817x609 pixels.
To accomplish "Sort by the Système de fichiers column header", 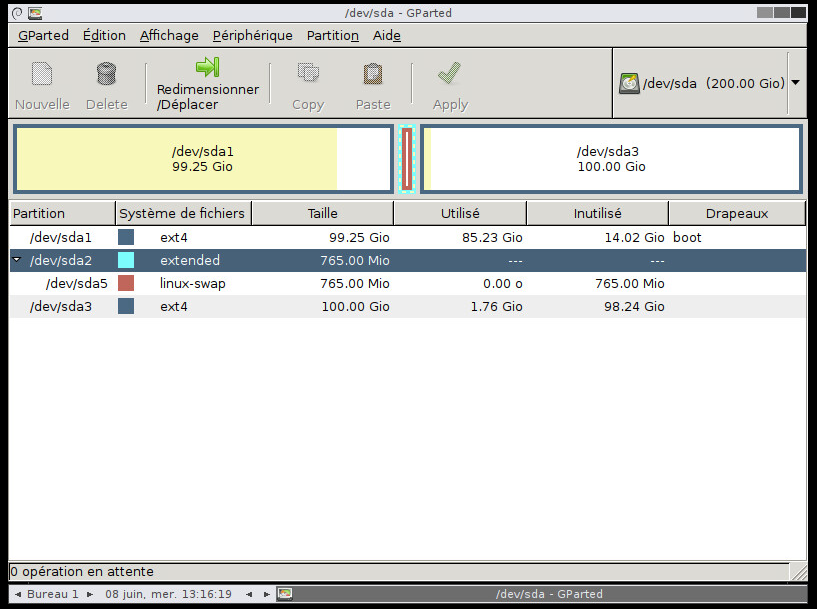I will [x=182, y=213].
